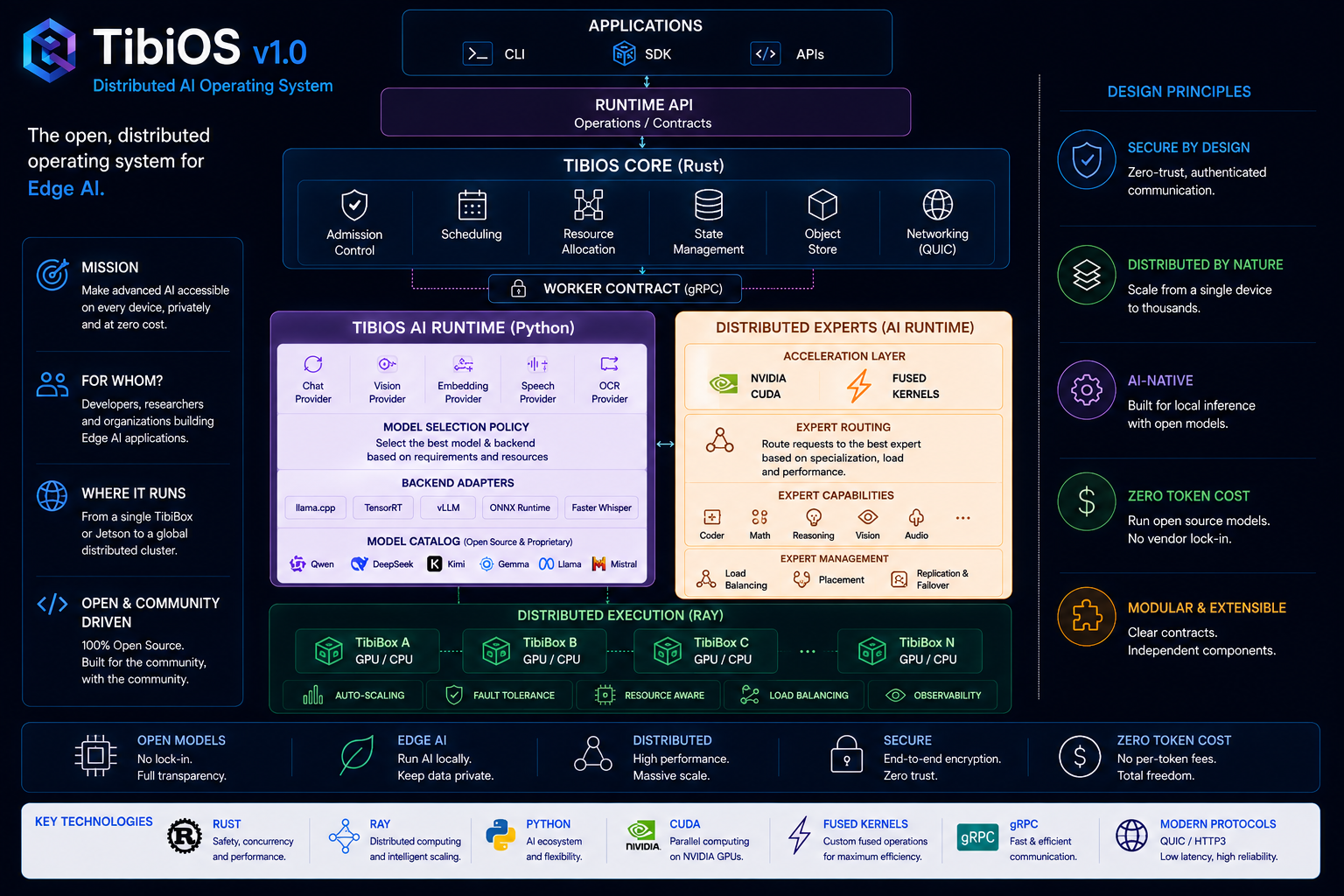
Task: Select the Zero Token Cost dollar circle
Action: (x=1087, y=502)
